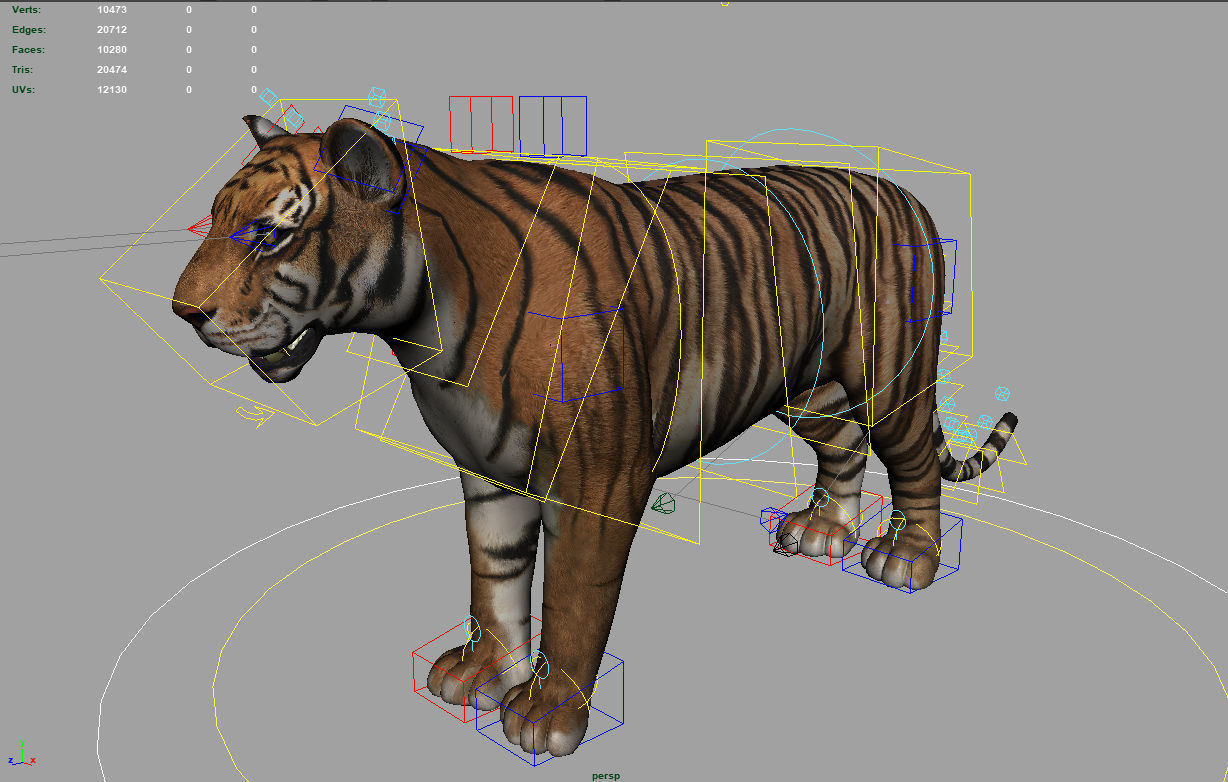Select the cyan circle handle on red-boxed front paw
1228x782 pixels.
click(x=472, y=630)
